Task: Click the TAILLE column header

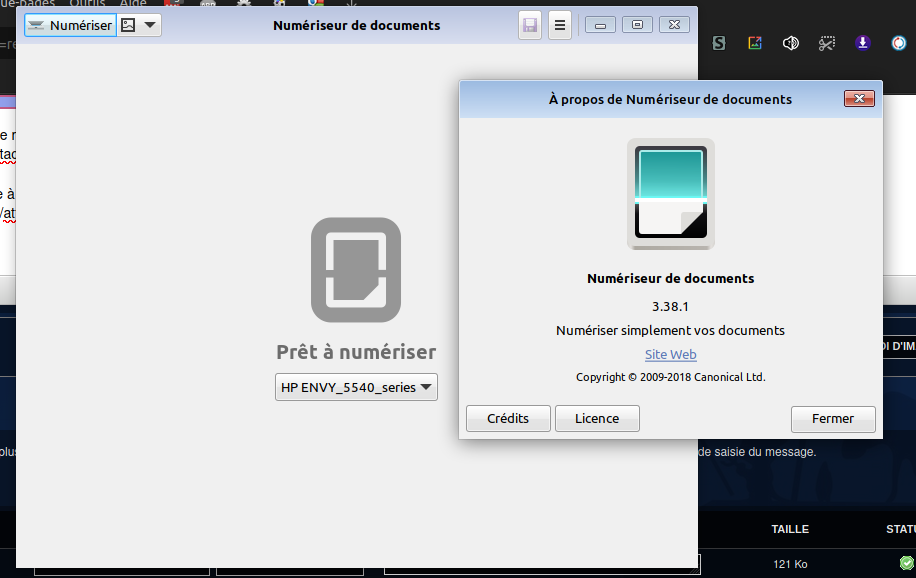Action: coord(789,529)
